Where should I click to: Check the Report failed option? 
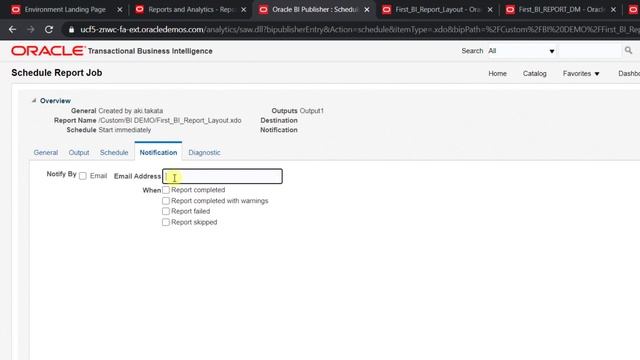[x=166, y=211]
